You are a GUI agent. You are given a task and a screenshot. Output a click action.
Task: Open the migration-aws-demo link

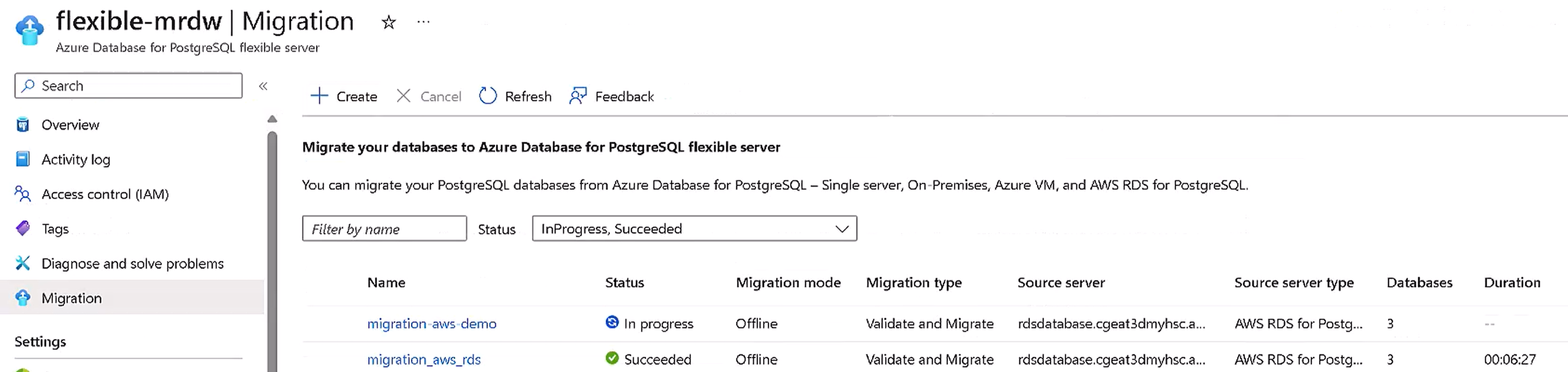[x=432, y=324]
